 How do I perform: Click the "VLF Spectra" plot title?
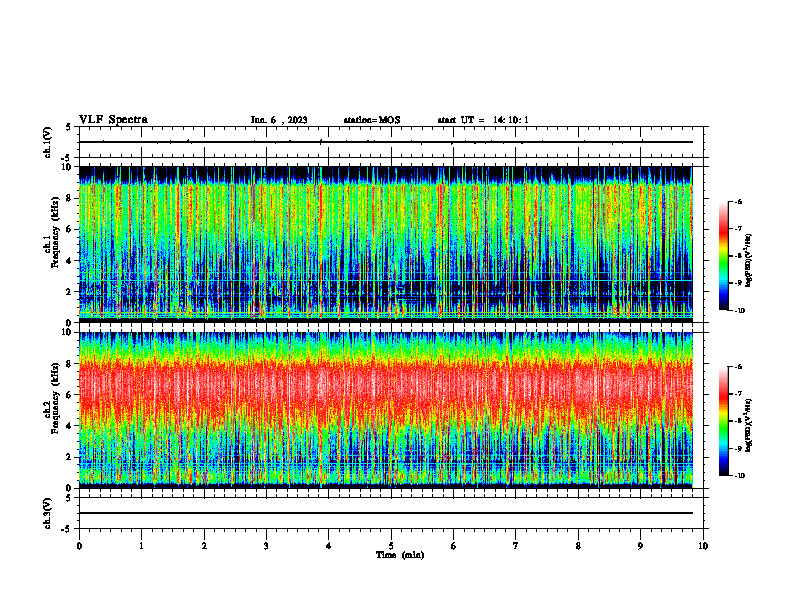pyautogui.click(x=113, y=120)
